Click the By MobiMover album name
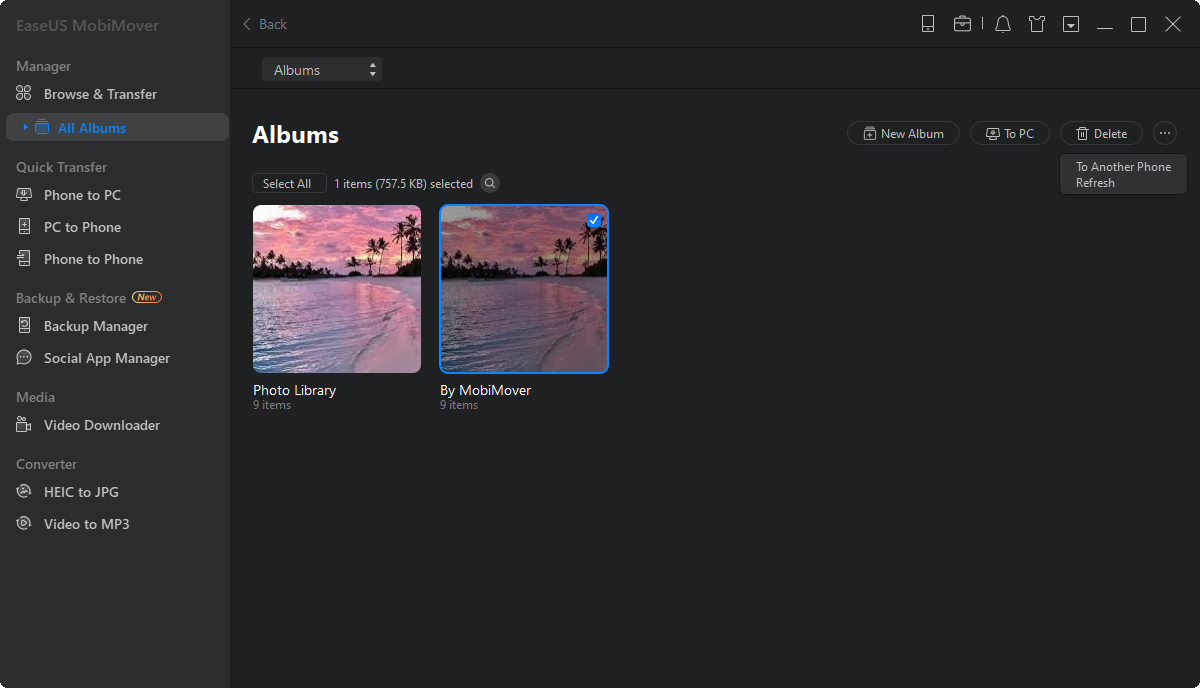 point(485,390)
